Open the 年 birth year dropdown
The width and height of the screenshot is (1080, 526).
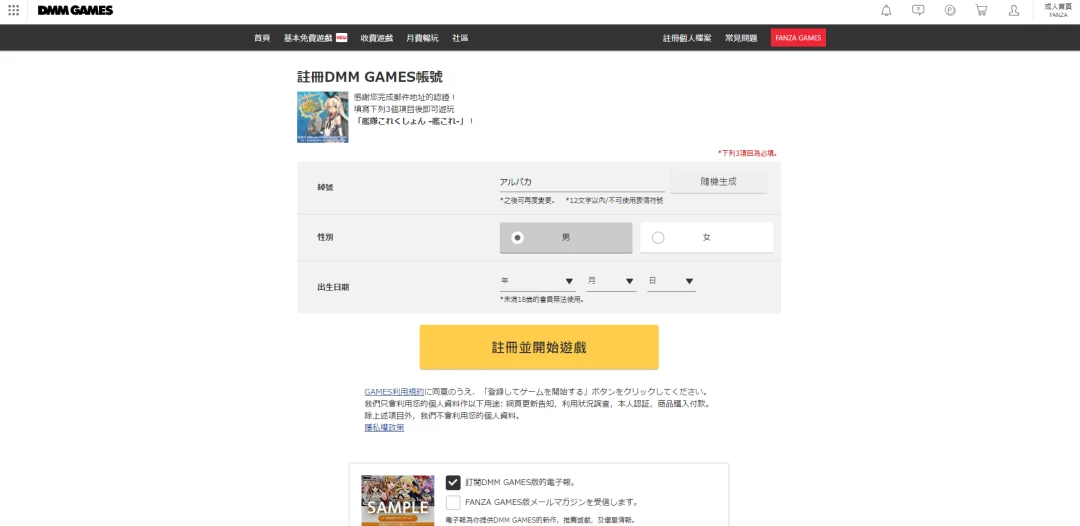(x=537, y=282)
